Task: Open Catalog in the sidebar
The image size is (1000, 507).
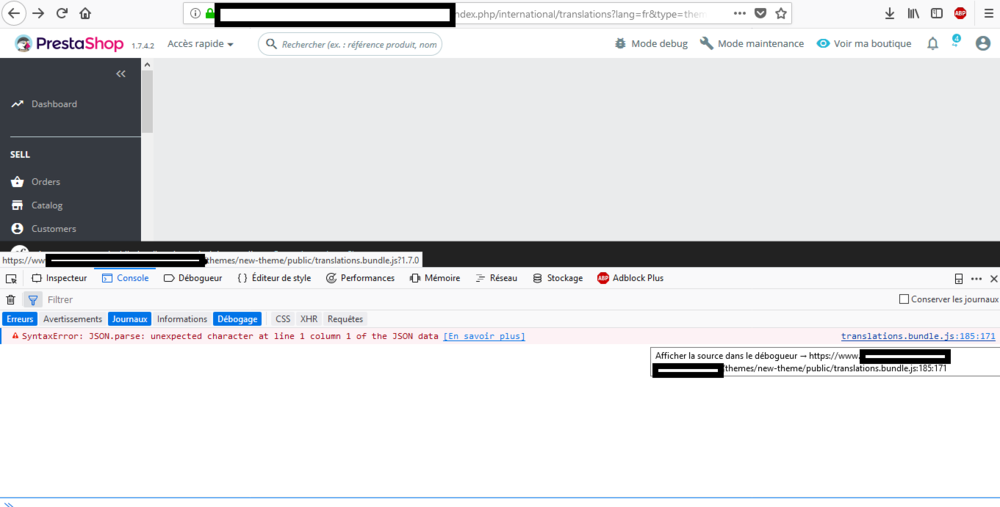Action: 37,205
